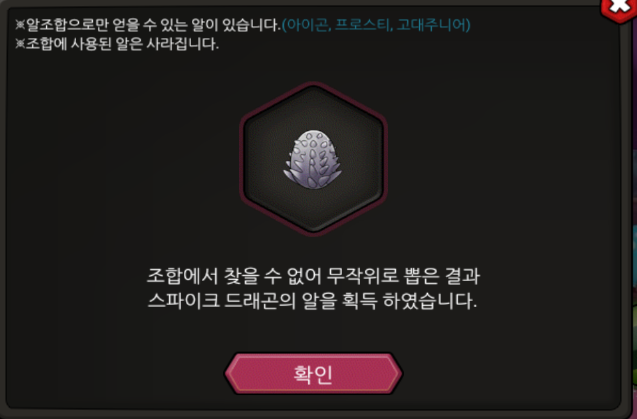The image size is (637, 419).
Task: Click the message 알을 획득 하였습니다
Action: 389,301
